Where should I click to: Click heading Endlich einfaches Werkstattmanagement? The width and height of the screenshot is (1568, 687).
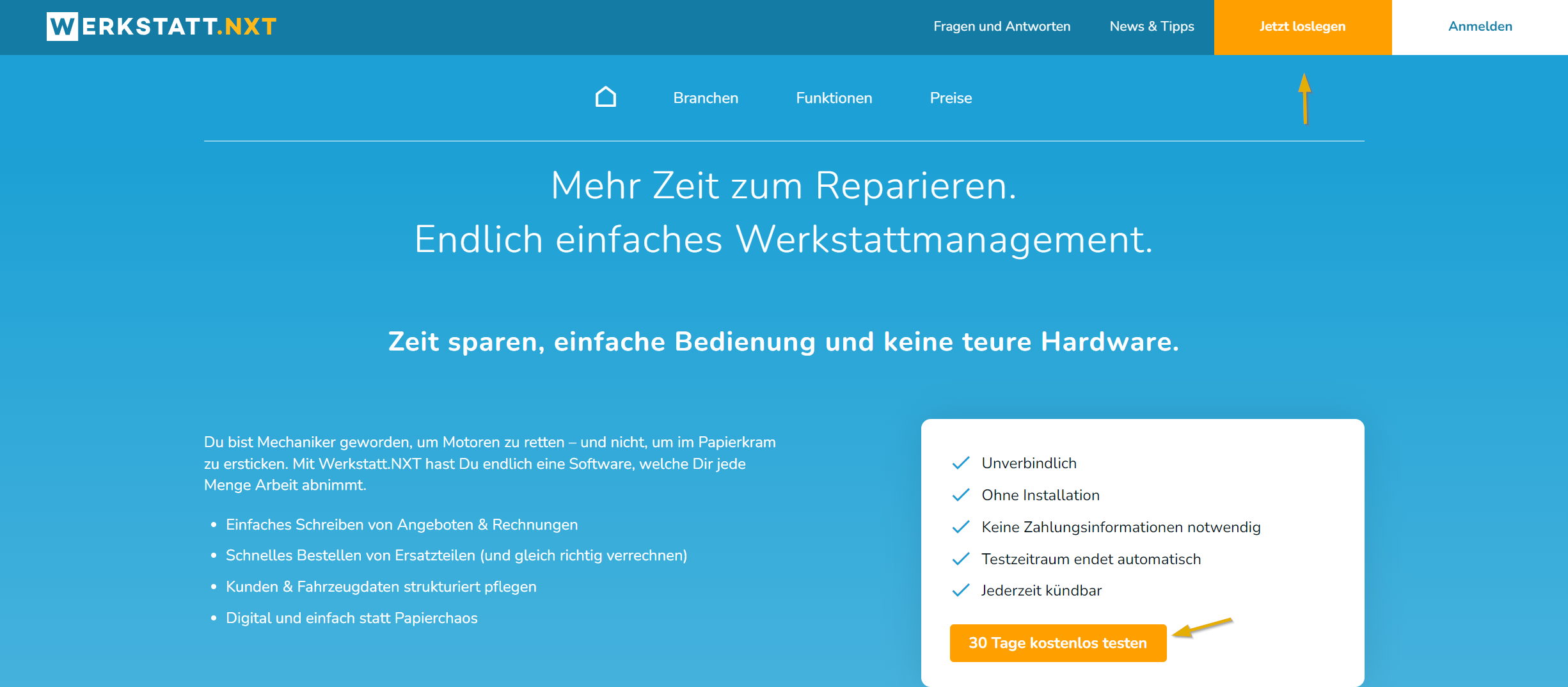(x=784, y=239)
